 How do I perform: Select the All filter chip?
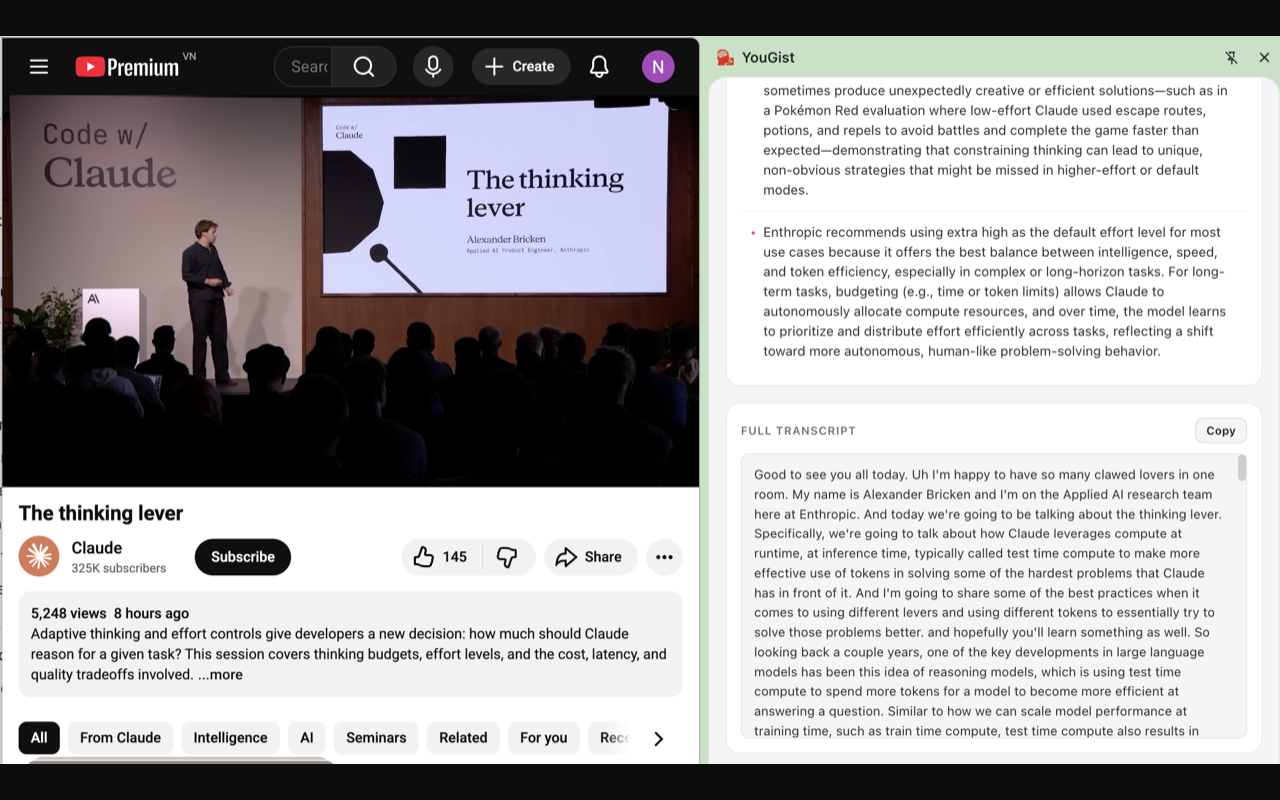click(39, 738)
